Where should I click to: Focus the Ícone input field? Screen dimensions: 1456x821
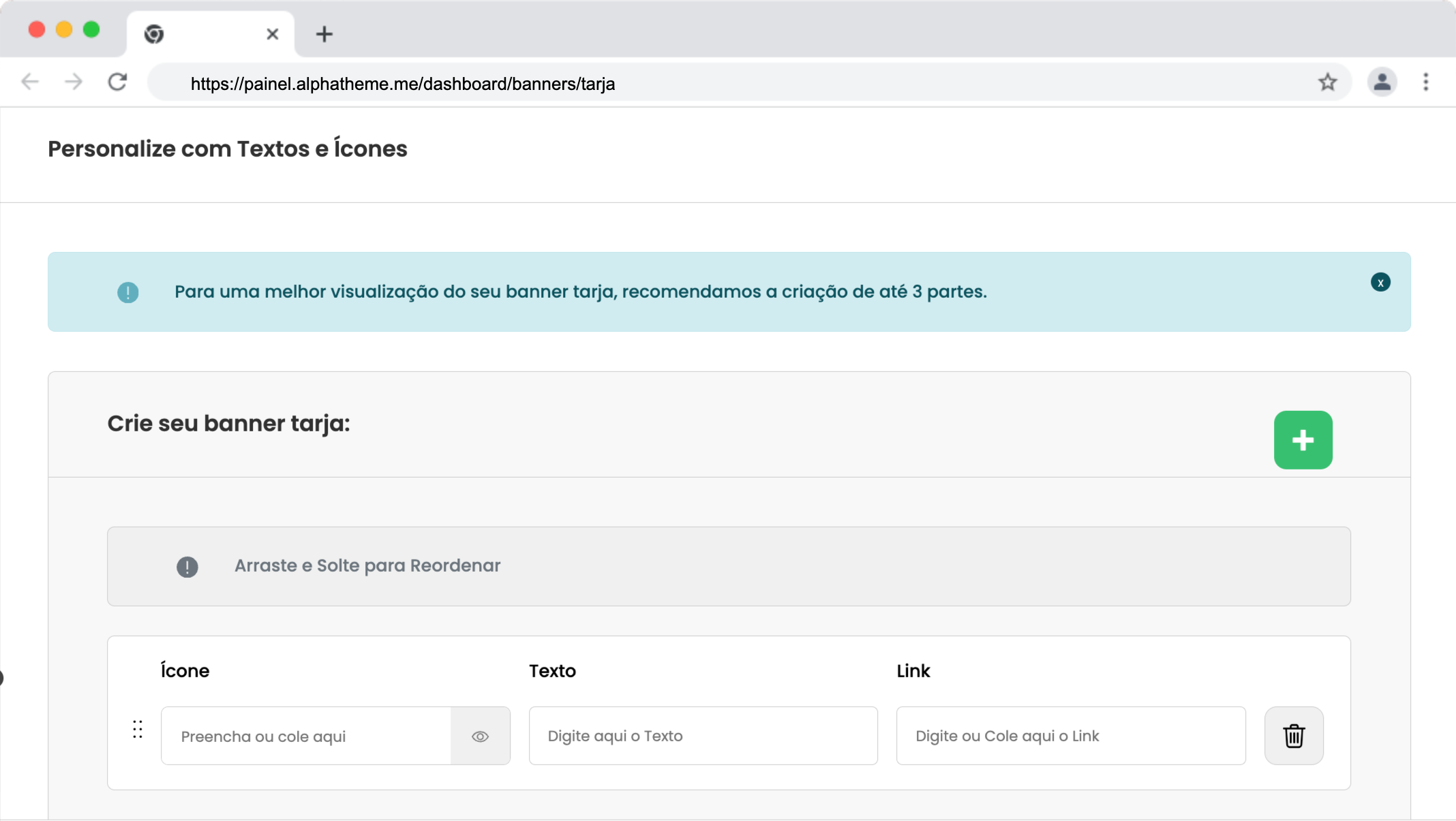(305, 736)
